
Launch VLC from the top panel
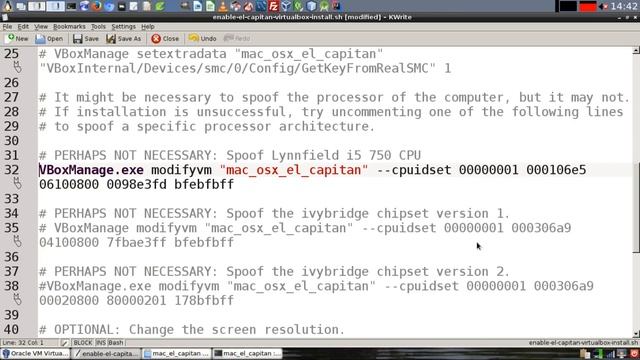tap(223, 6)
